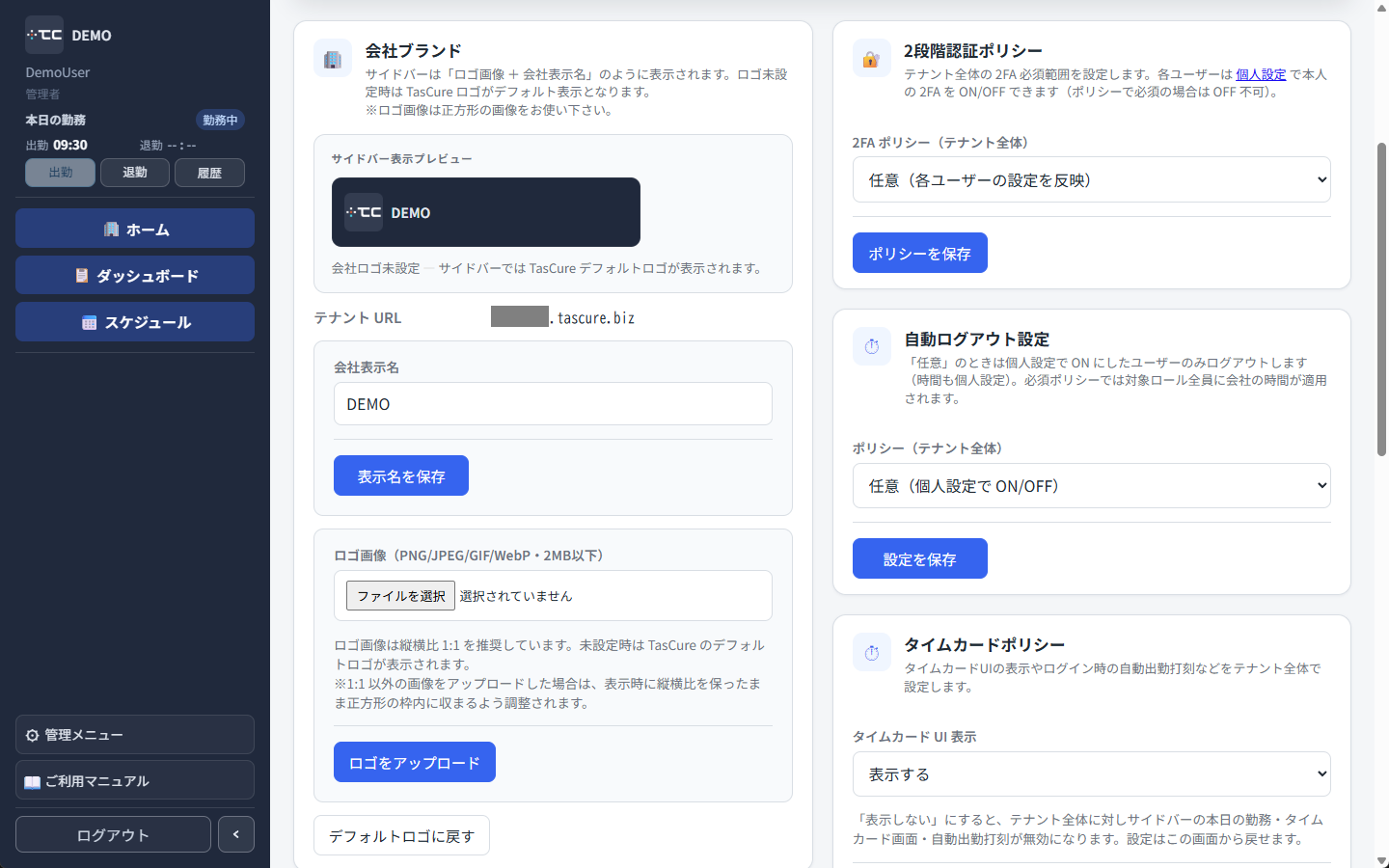Viewport: 1389px width, 868px height.
Task: Open ご利用マニュアル in the sidebar
Action: click(x=135, y=780)
